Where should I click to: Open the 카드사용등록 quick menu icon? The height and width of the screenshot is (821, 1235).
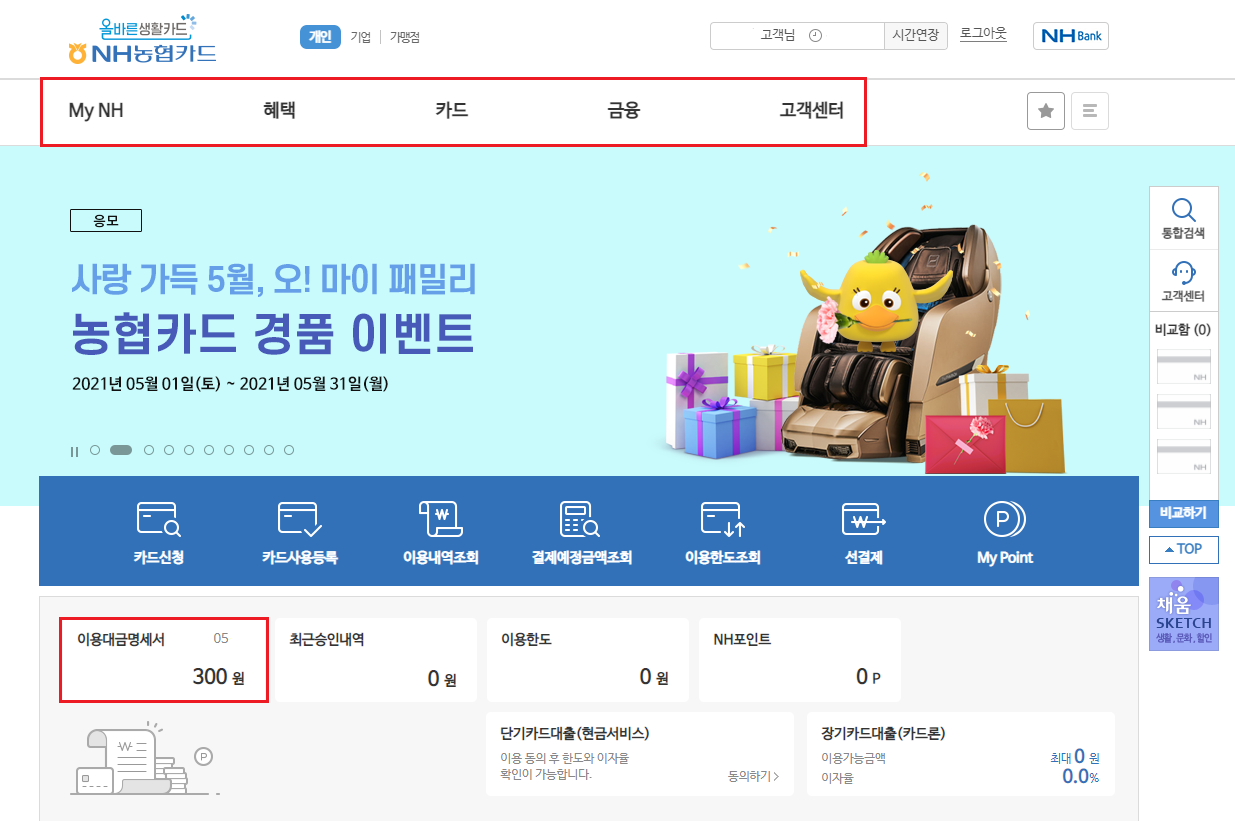click(299, 533)
